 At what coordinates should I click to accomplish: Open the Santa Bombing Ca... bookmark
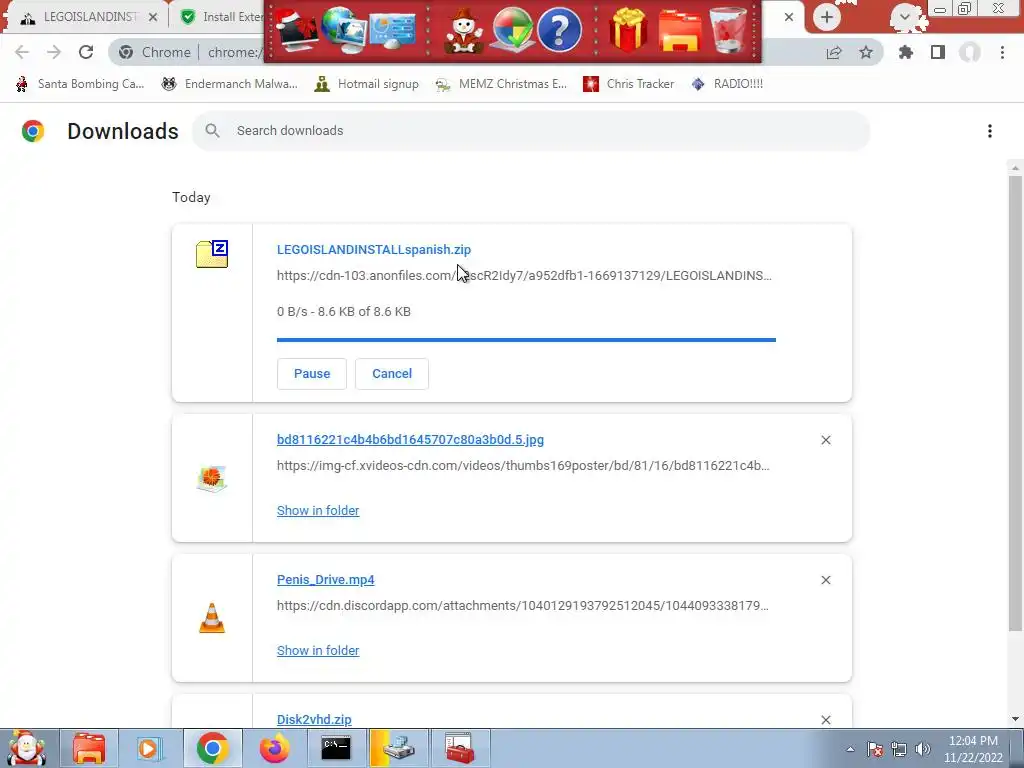click(x=80, y=84)
